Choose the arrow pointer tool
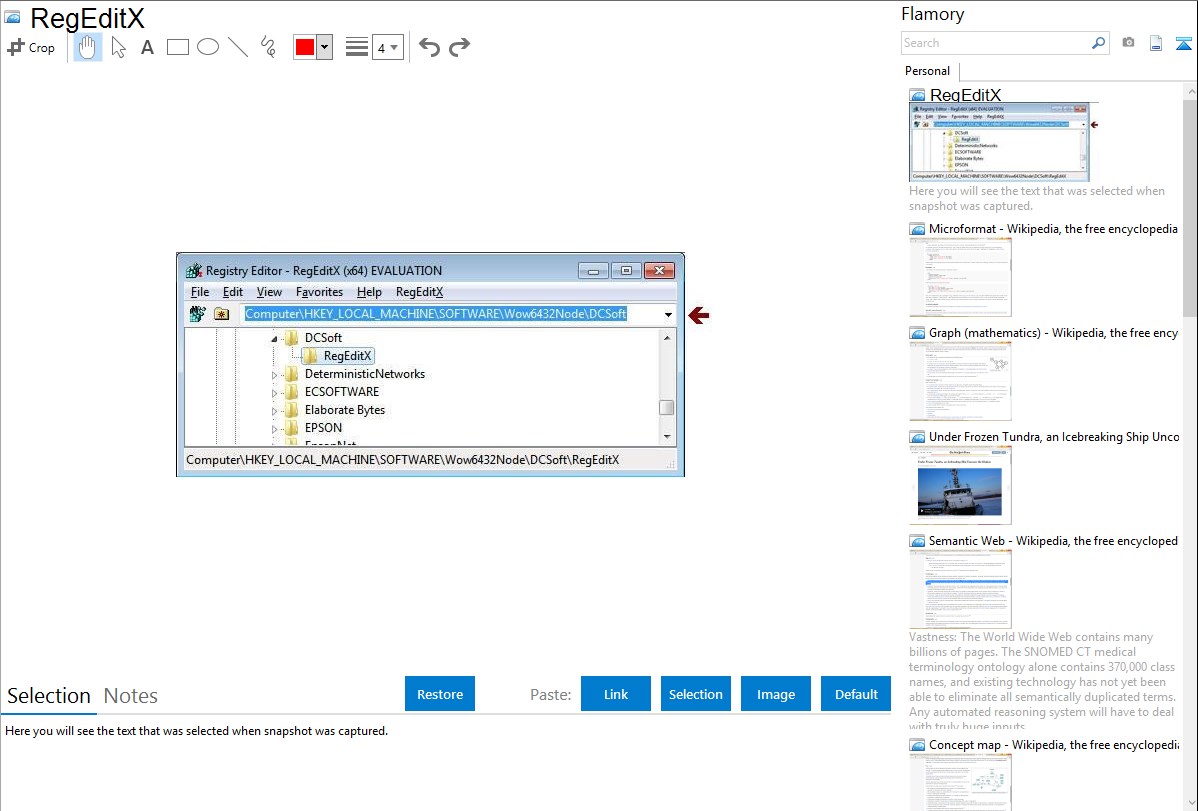The image size is (1198, 811). pyautogui.click(x=118, y=47)
